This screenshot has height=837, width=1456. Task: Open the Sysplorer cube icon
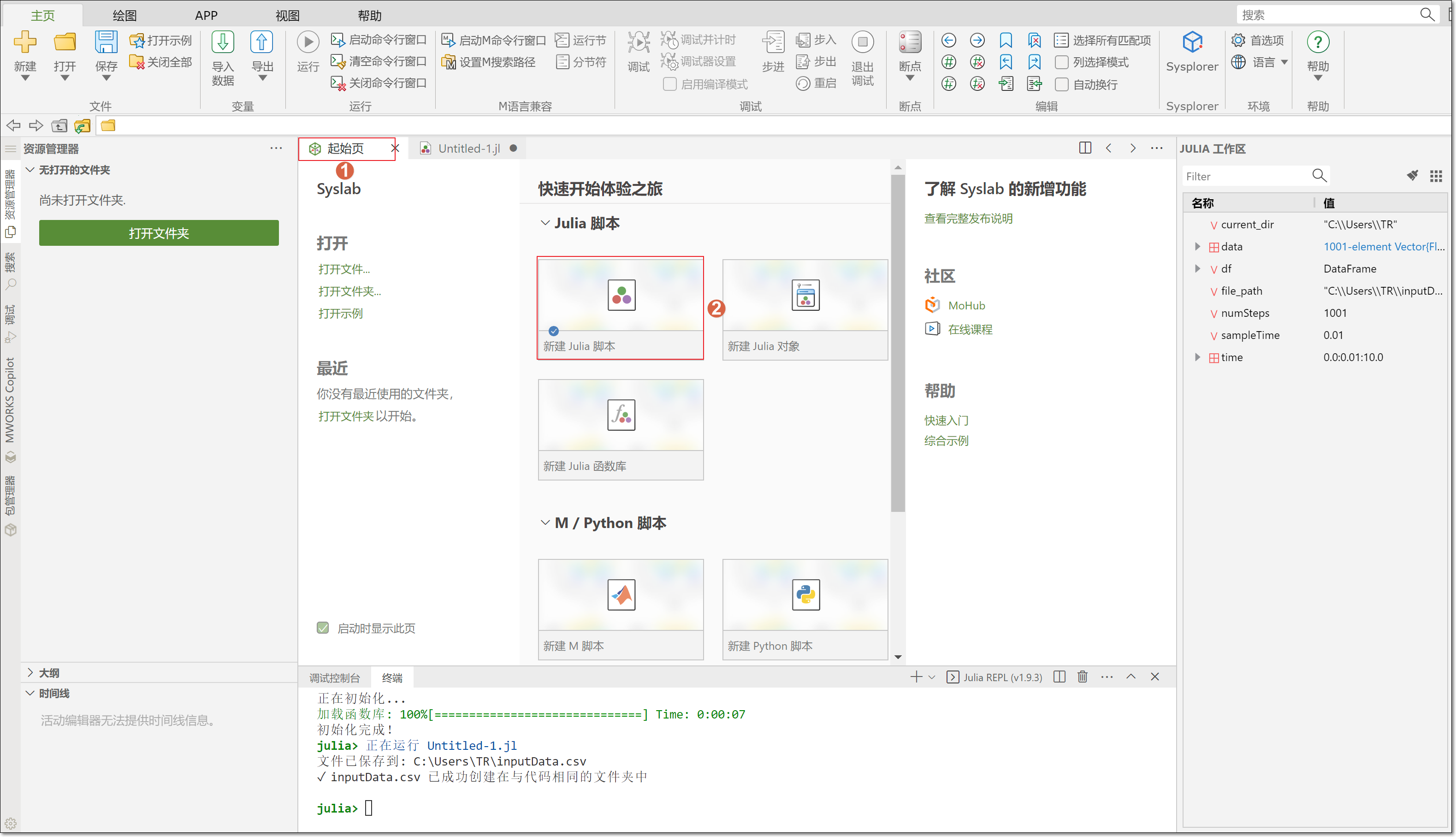[x=1192, y=42]
